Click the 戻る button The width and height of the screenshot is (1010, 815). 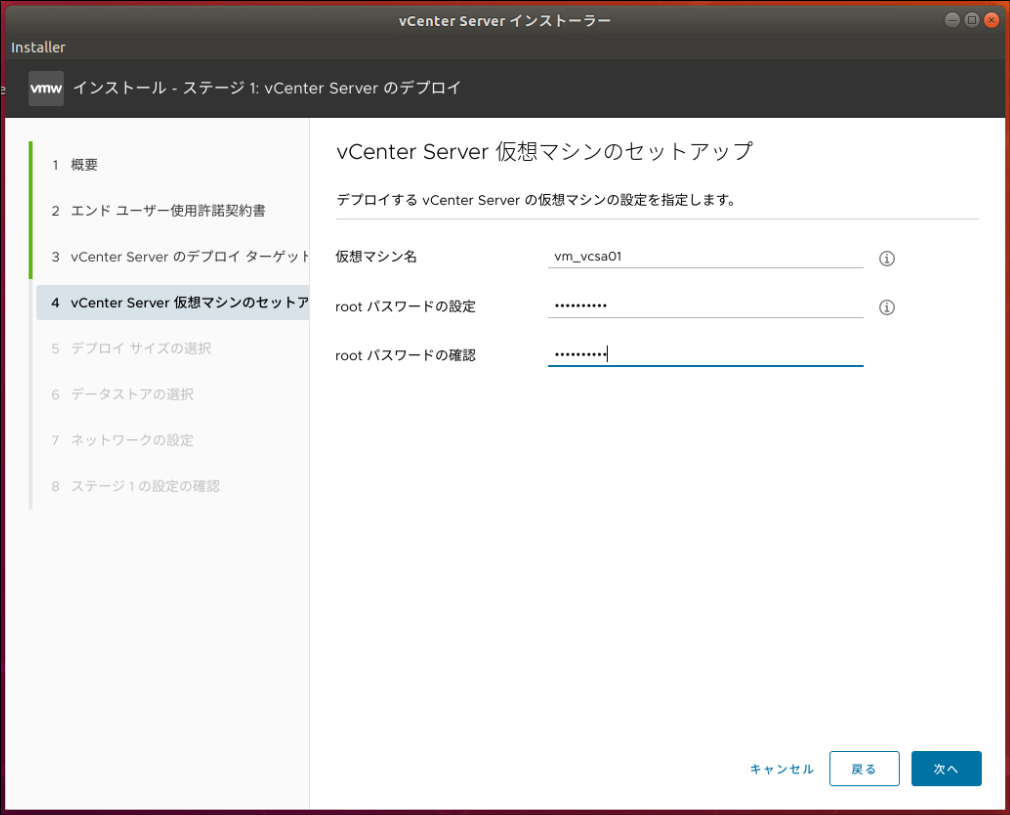(x=864, y=769)
